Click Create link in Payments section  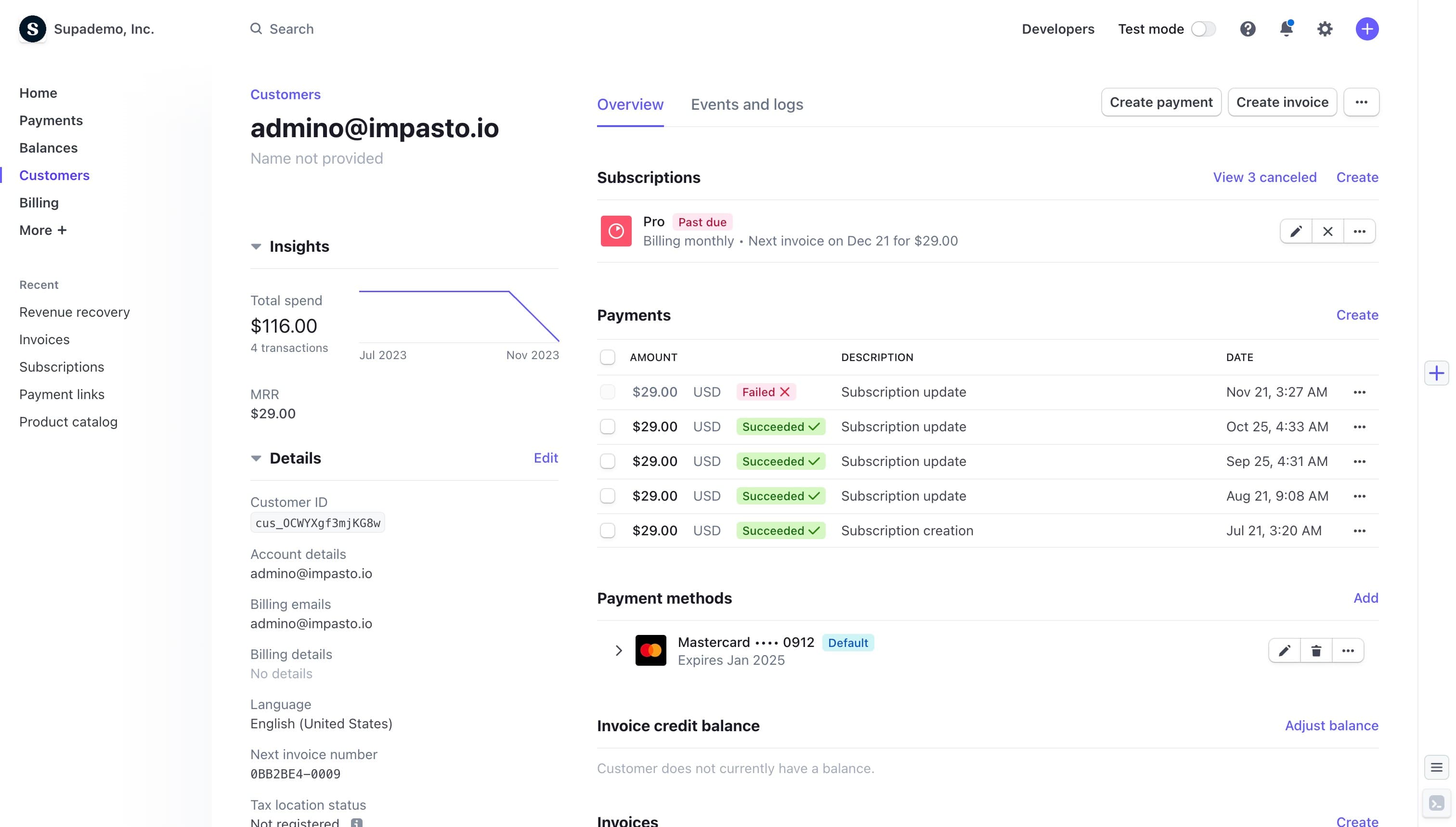(x=1357, y=315)
